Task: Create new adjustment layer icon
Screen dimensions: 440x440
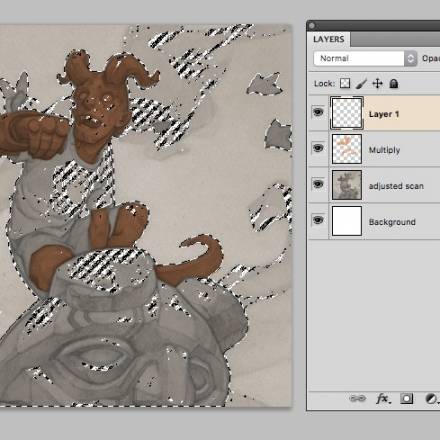Action: pyautogui.click(x=431, y=398)
